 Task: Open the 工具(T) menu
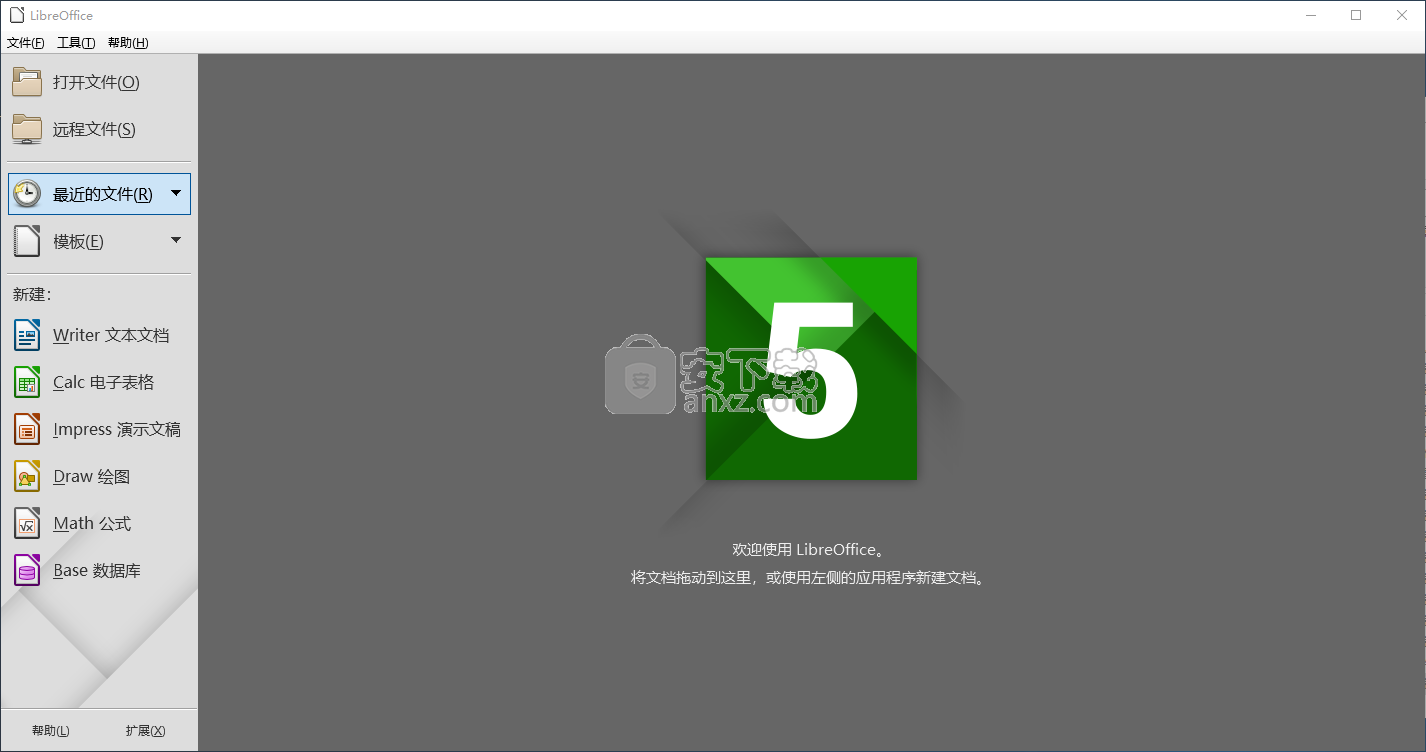[x=76, y=43]
